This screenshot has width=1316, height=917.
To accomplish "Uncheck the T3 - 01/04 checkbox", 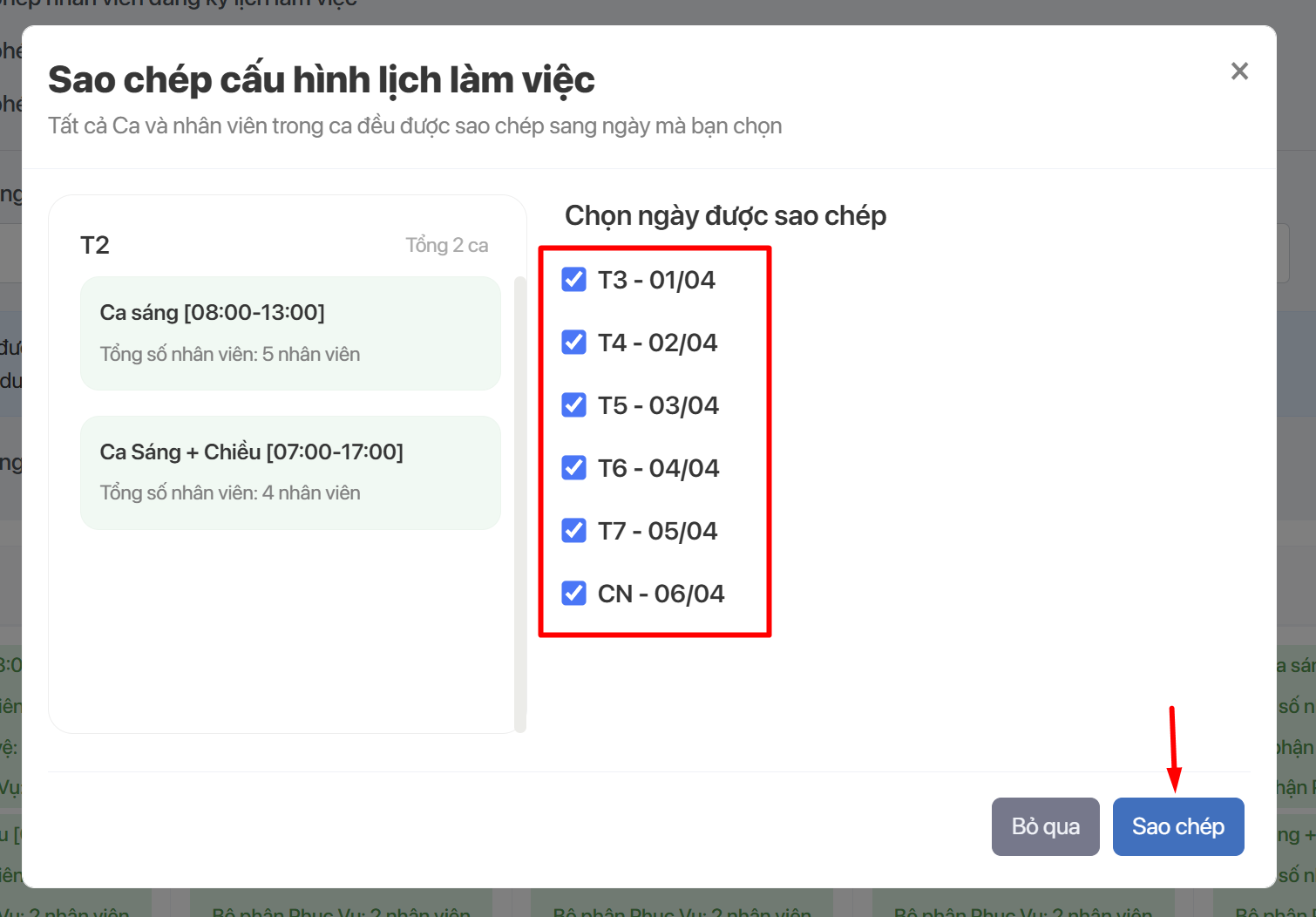I will coord(573,280).
